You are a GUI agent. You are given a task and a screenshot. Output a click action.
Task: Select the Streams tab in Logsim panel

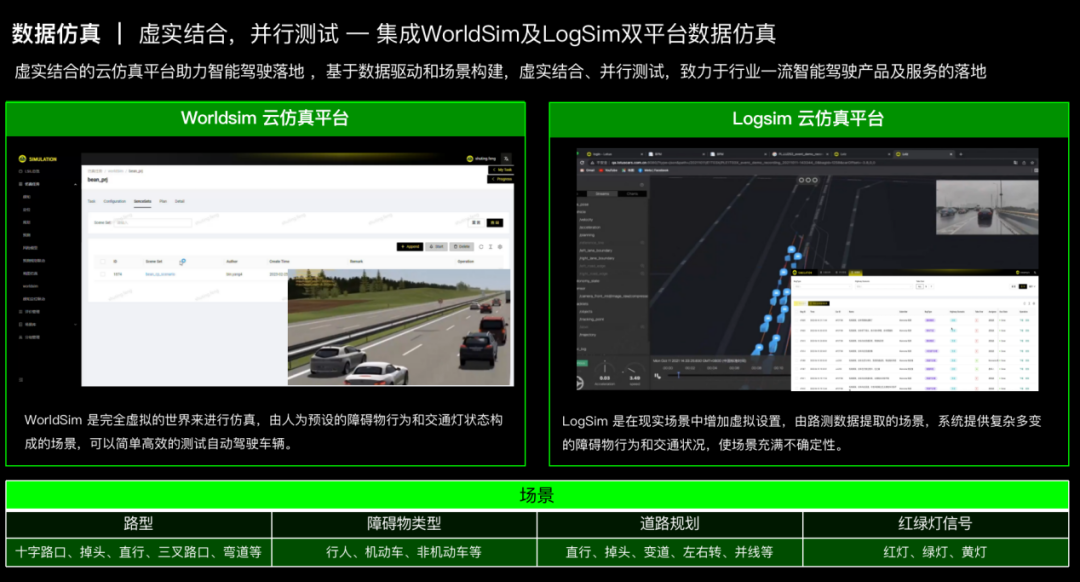click(603, 194)
